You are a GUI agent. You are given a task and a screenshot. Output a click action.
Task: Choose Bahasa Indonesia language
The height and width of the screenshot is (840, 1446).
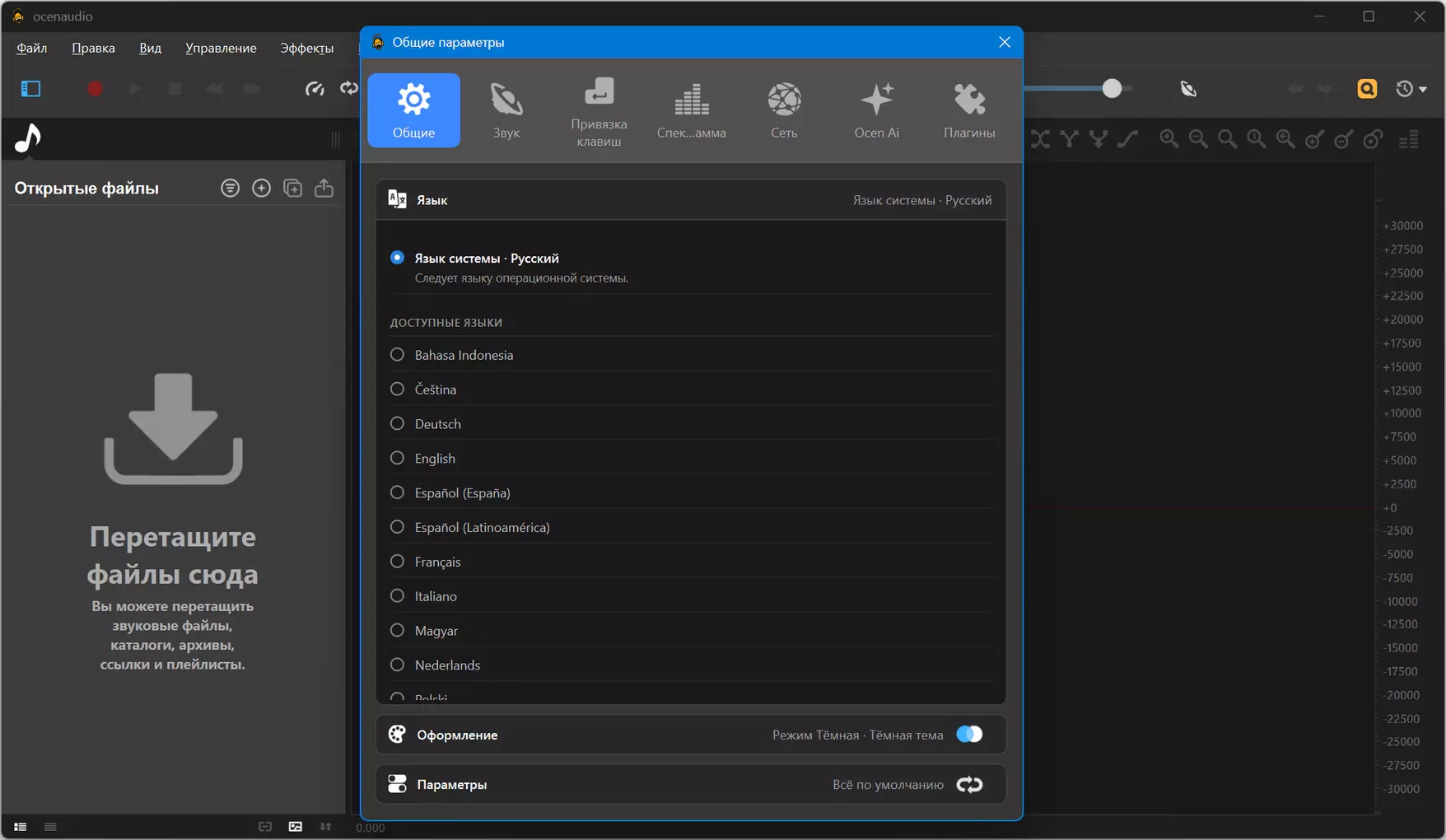click(397, 355)
